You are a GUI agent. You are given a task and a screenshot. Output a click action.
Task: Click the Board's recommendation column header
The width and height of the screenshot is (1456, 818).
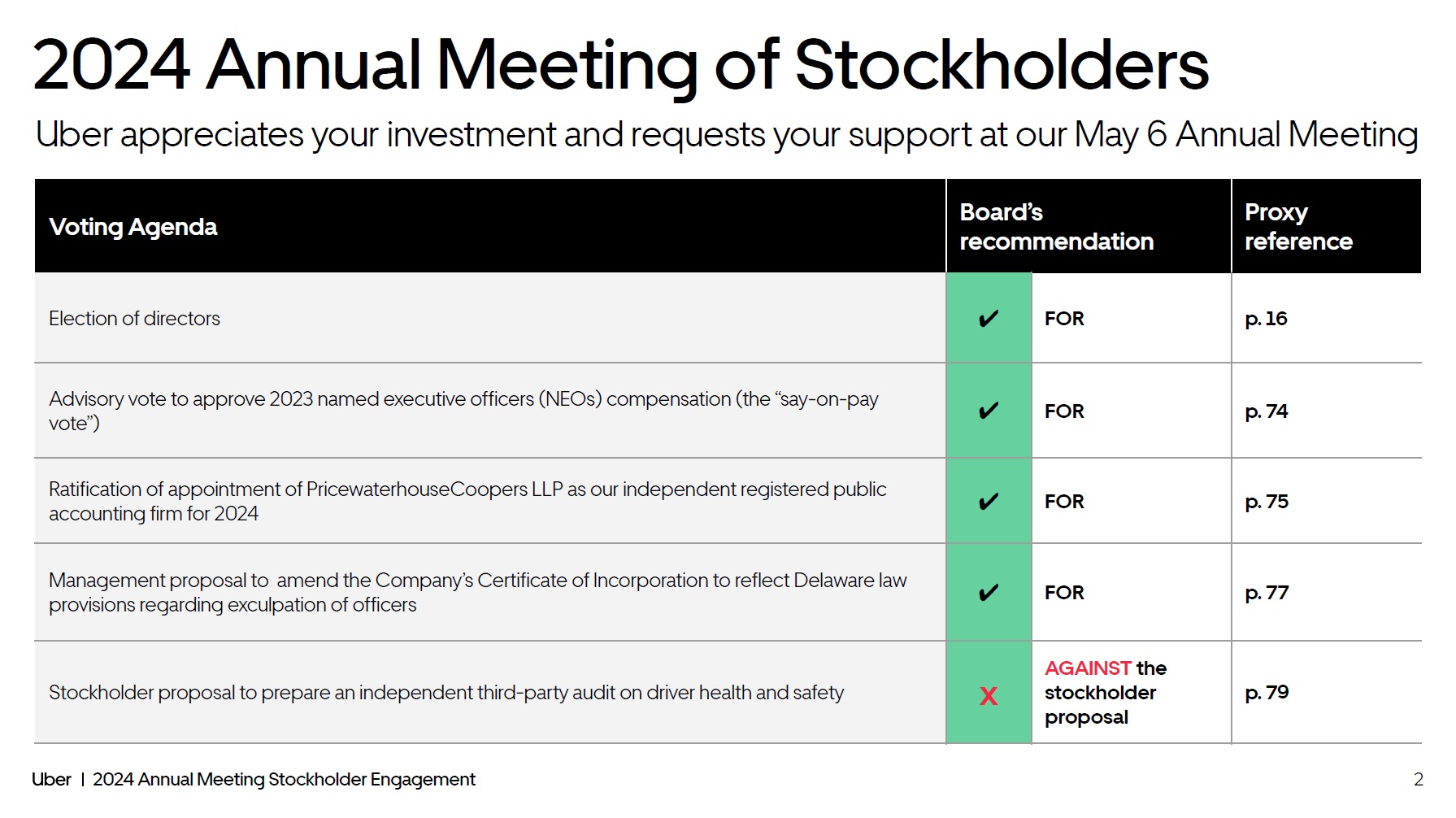(x=1056, y=227)
